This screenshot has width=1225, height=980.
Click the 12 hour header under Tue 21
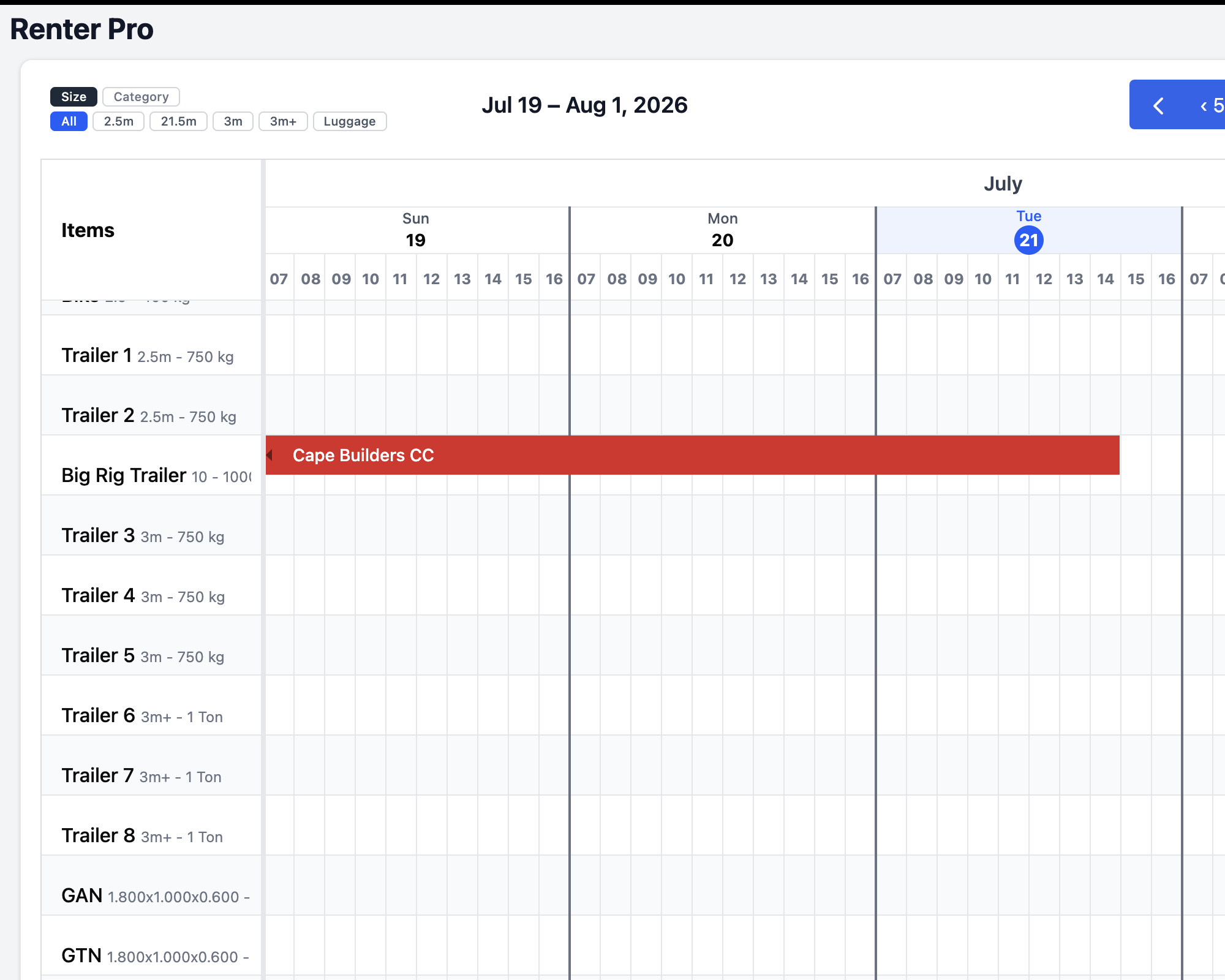pyautogui.click(x=1044, y=279)
